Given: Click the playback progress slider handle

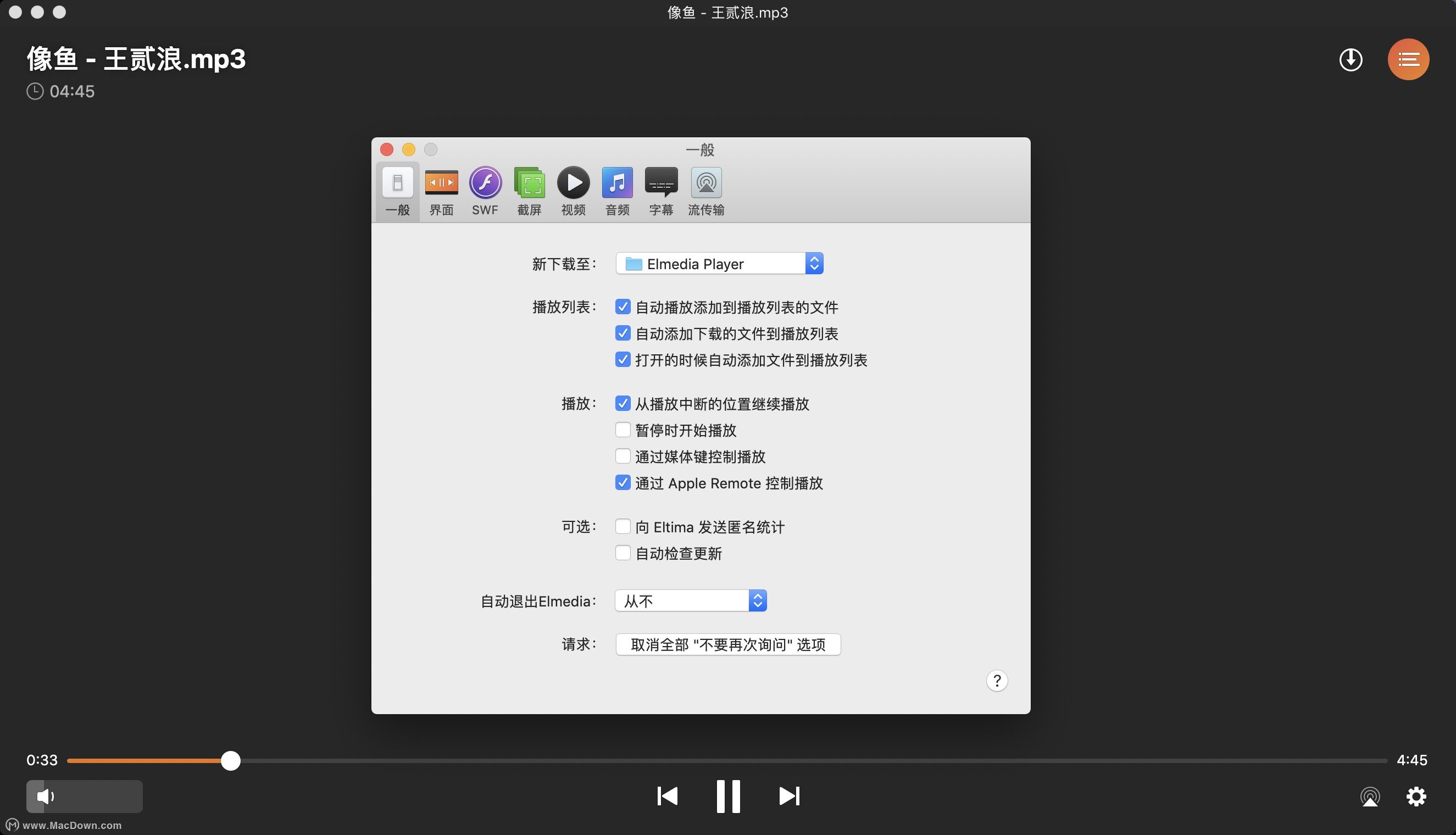Looking at the screenshot, I should click(231, 761).
